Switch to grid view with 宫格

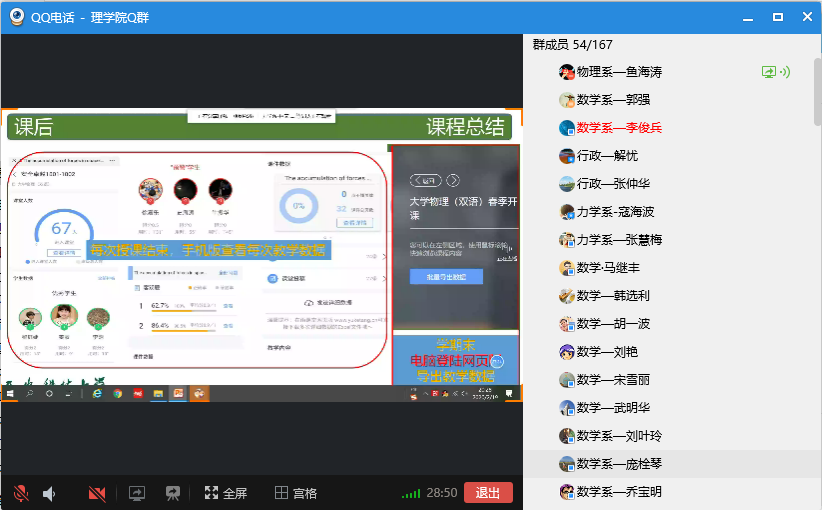(296, 493)
